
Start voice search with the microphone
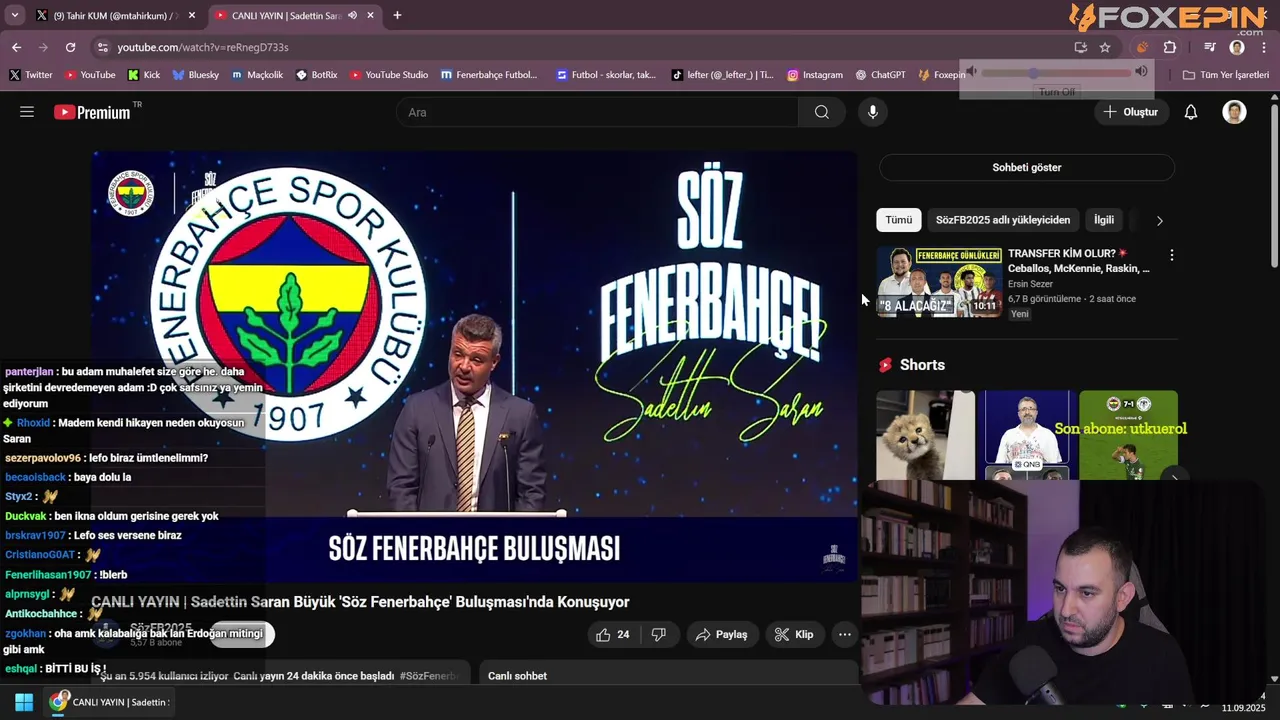tap(873, 112)
